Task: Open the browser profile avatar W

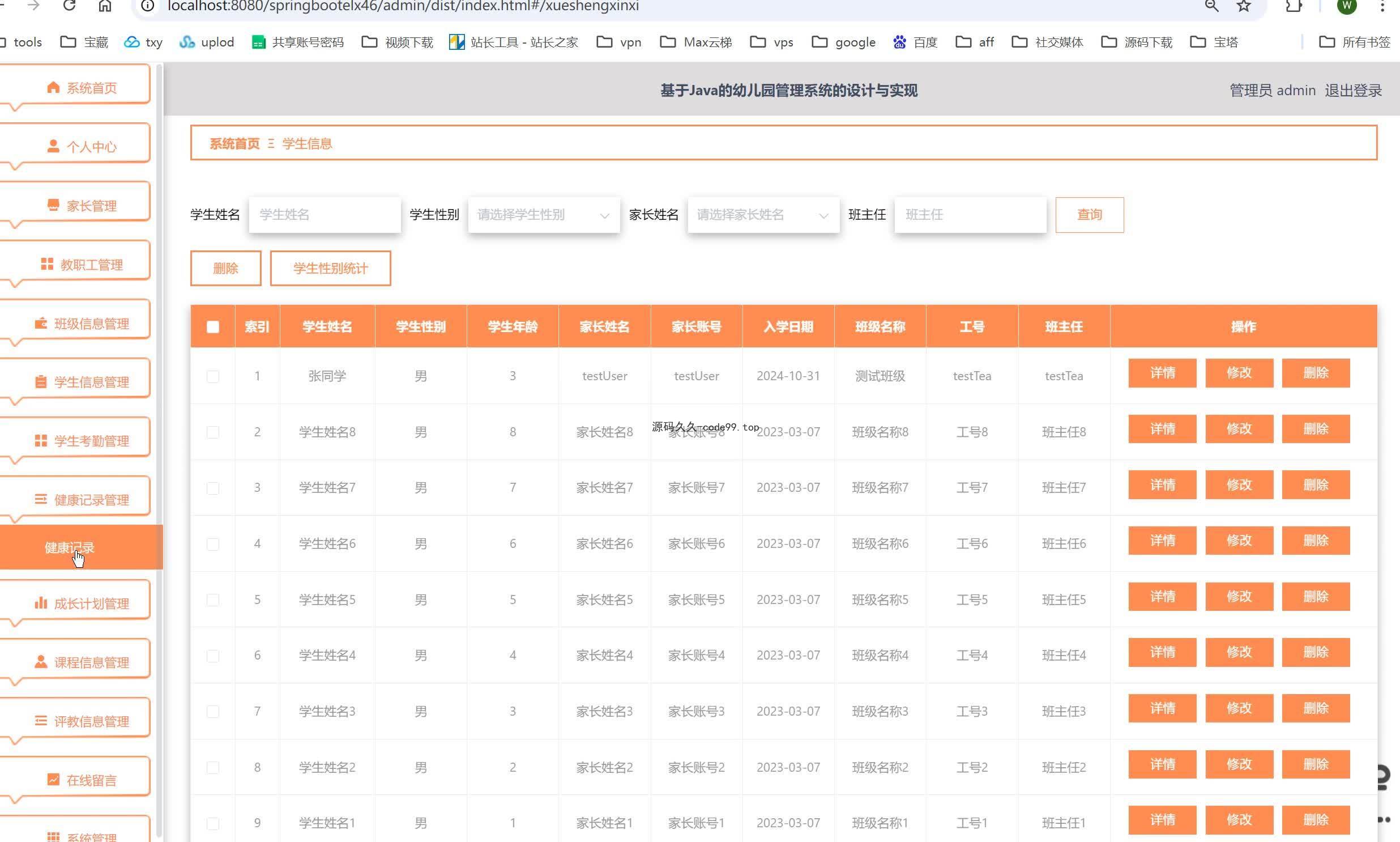Action: click(x=1347, y=6)
